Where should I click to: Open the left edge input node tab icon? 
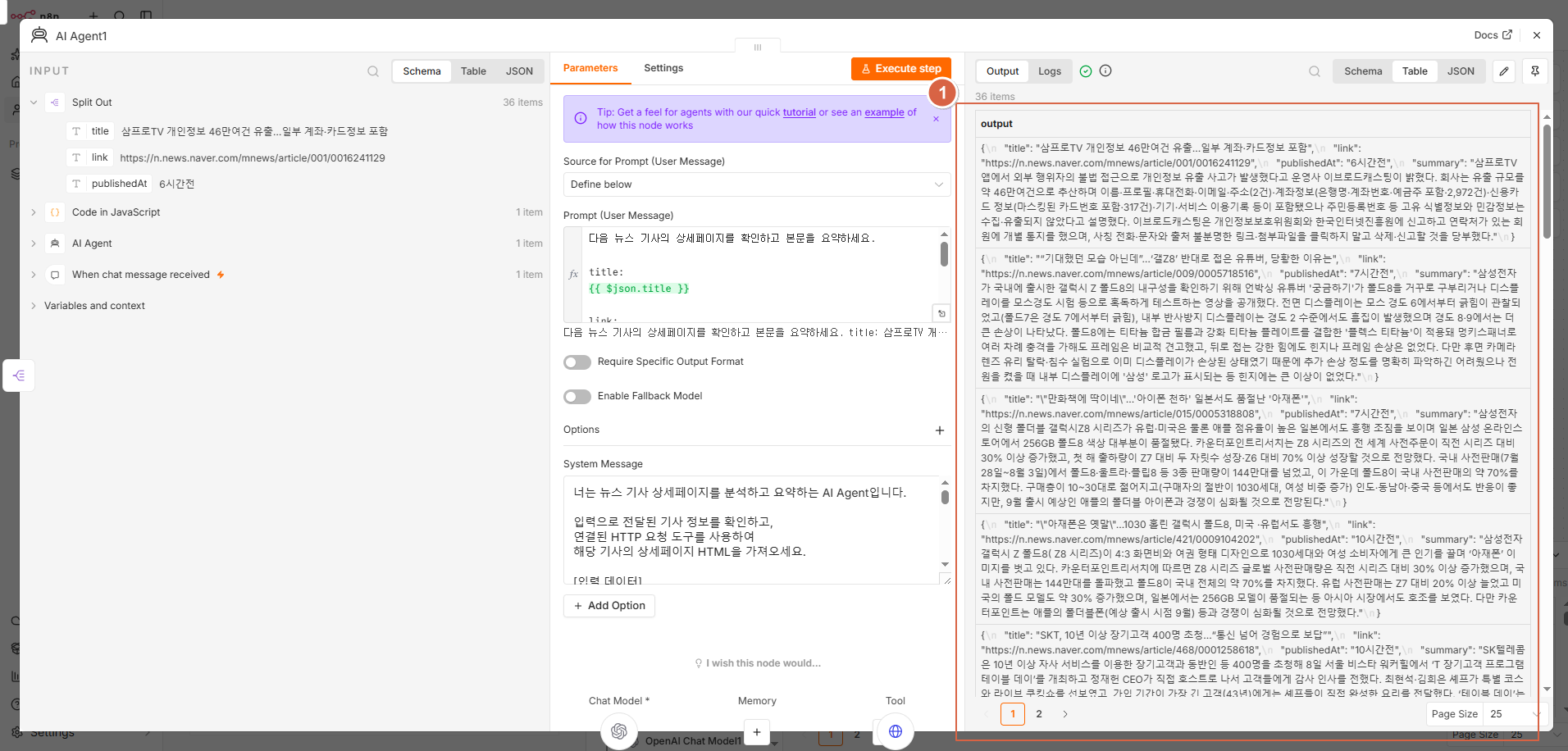coord(19,375)
